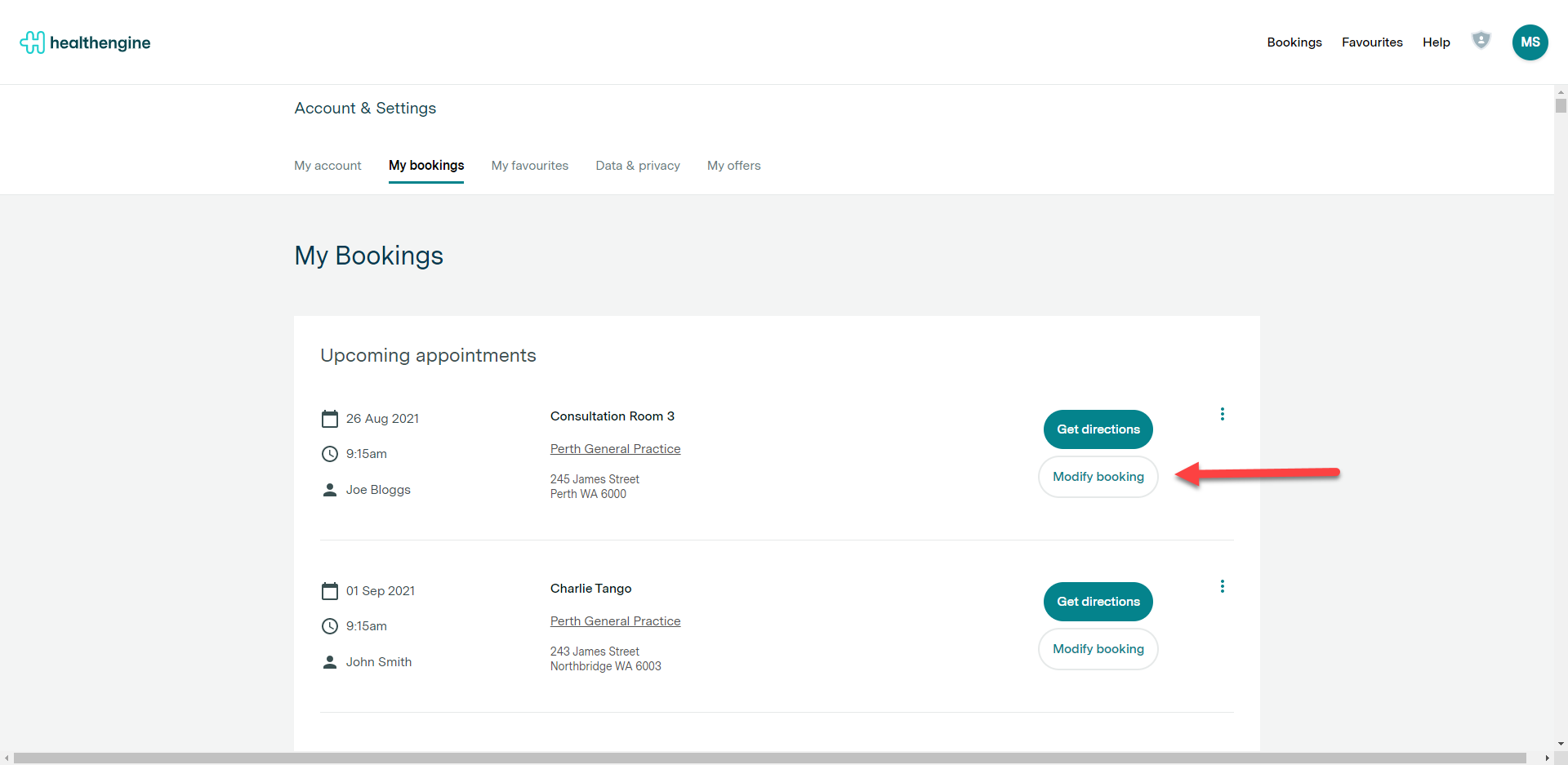The width and height of the screenshot is (1568, 765).
Task: Open the privacy shield icon in header
Action: coord(1481,40)
